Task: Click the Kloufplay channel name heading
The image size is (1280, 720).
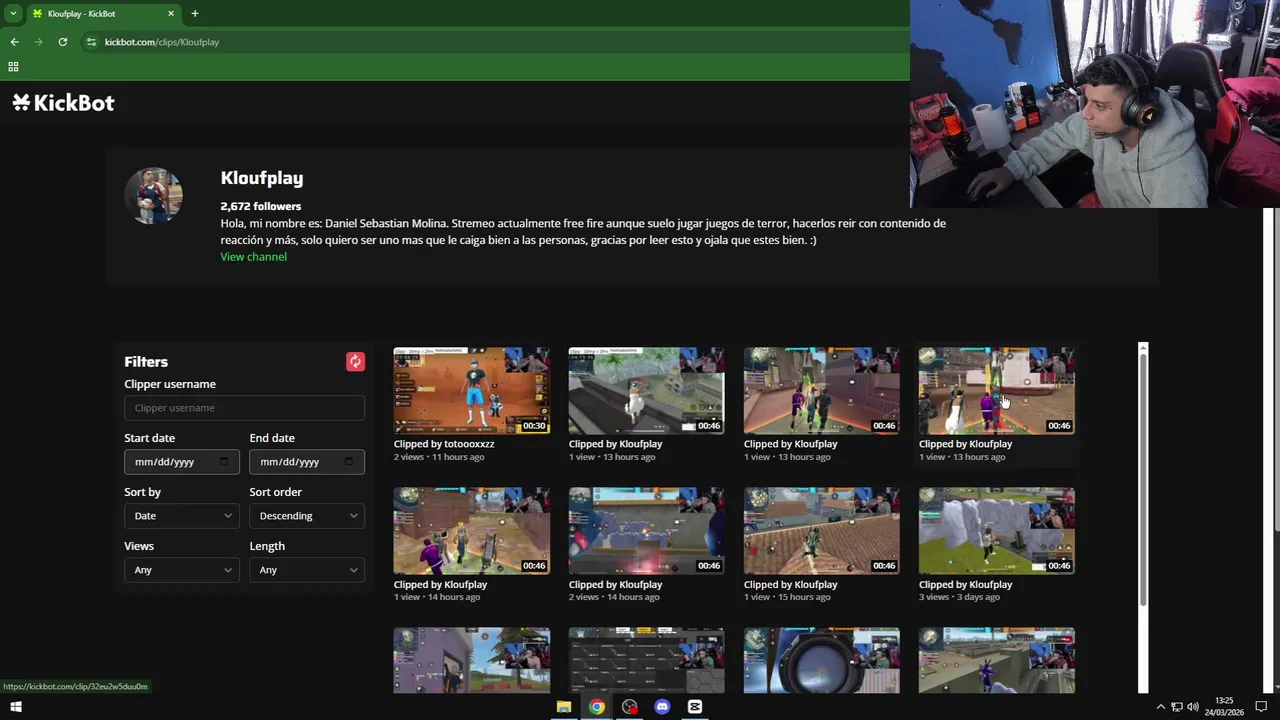Action: [262, 178]
